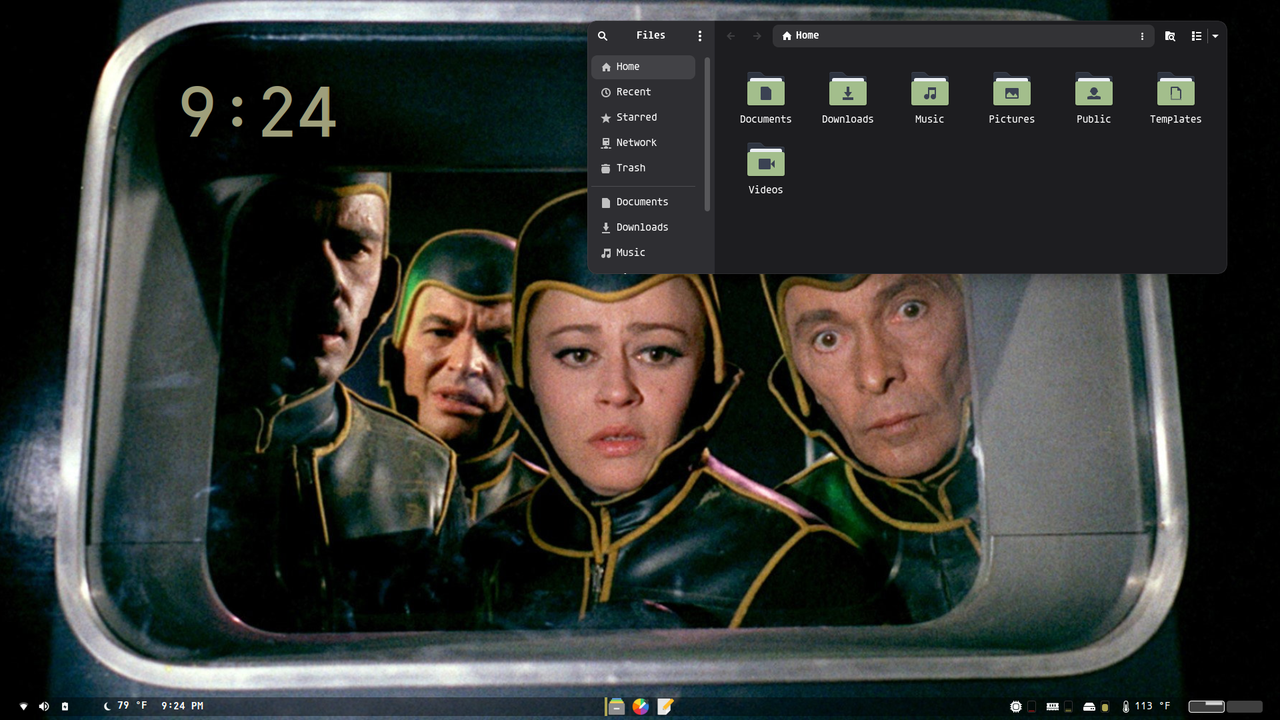Open search in the Files window

602,35
